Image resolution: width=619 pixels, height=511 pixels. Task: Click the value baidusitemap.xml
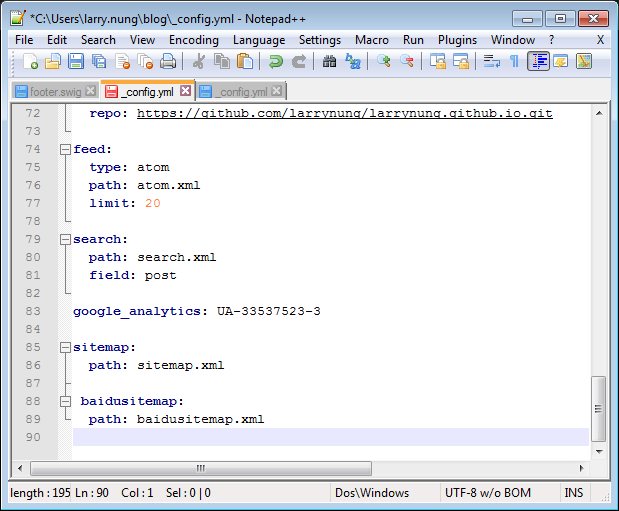tap(201, 419)
